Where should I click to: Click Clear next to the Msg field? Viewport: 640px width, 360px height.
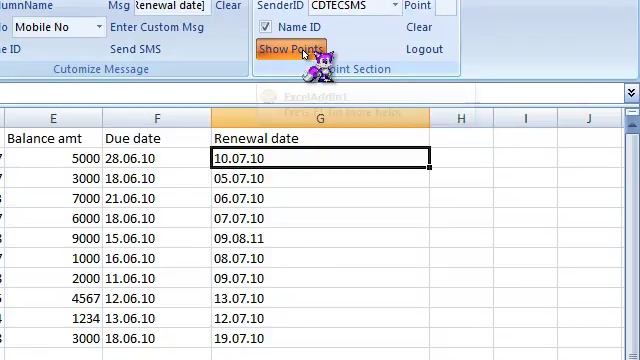point(228,6)
